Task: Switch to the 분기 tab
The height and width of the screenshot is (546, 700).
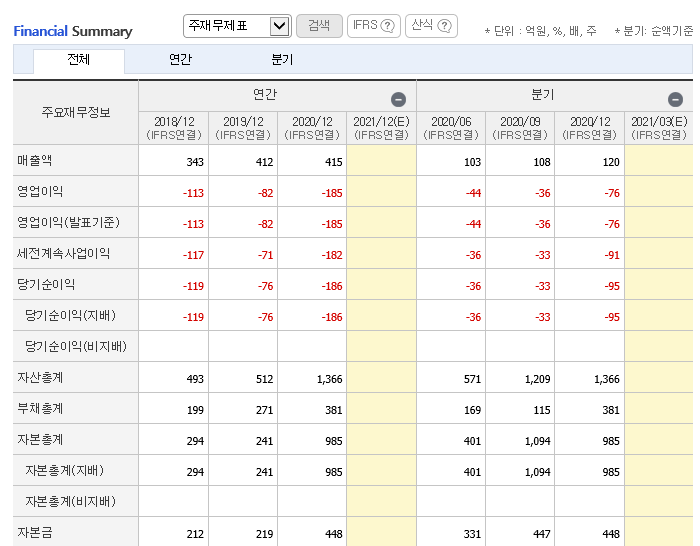Action: pyautogui.click(x=282, y=59)
